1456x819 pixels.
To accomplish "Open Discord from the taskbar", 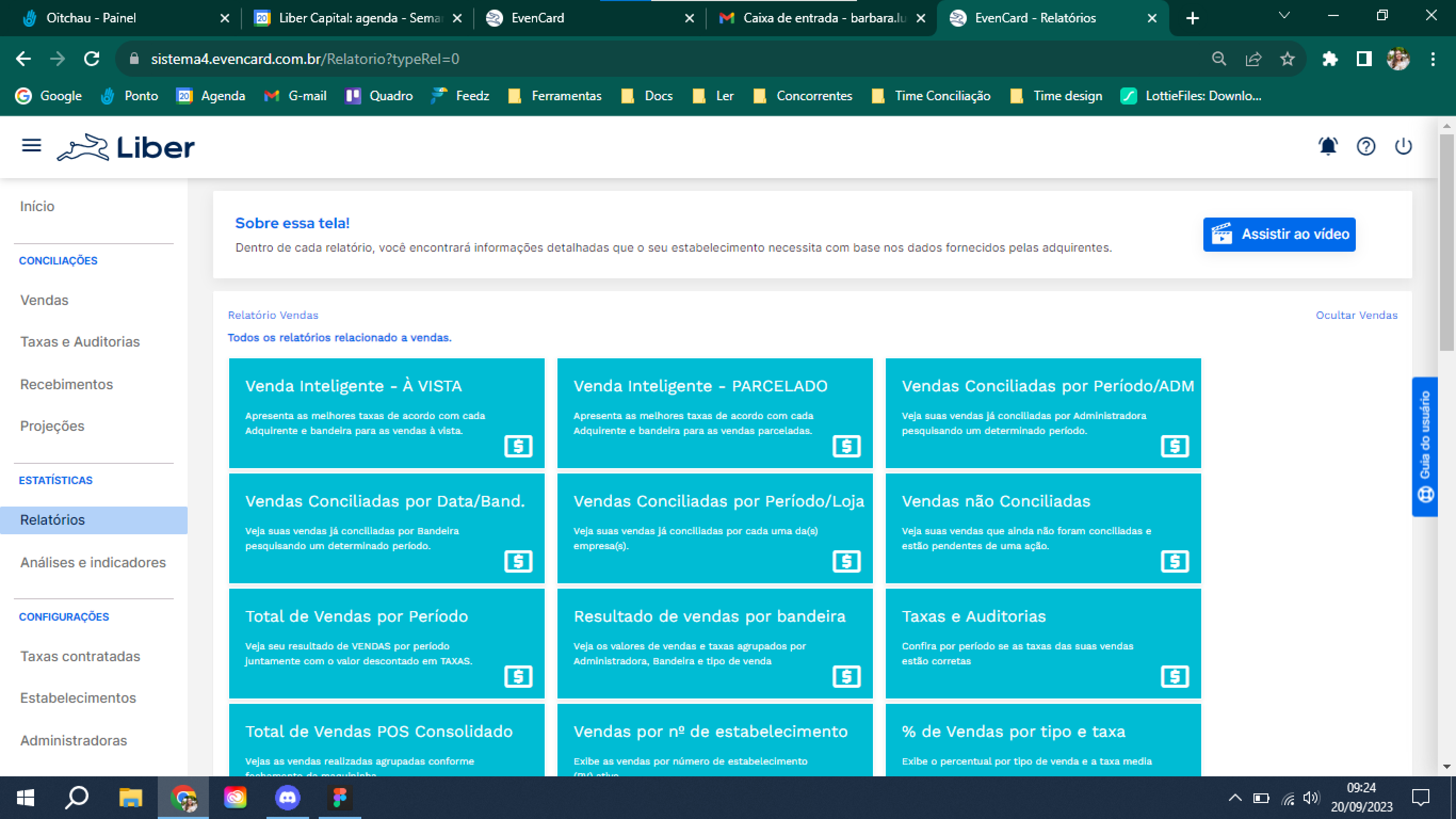I will pyautogui.click(x=287, y=798).
